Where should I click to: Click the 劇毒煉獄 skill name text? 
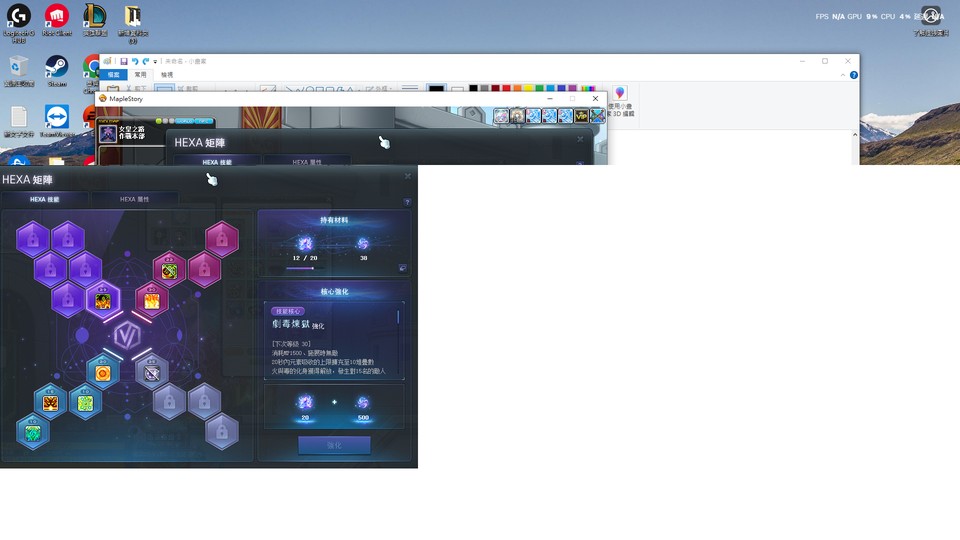[x=291, y=324]
